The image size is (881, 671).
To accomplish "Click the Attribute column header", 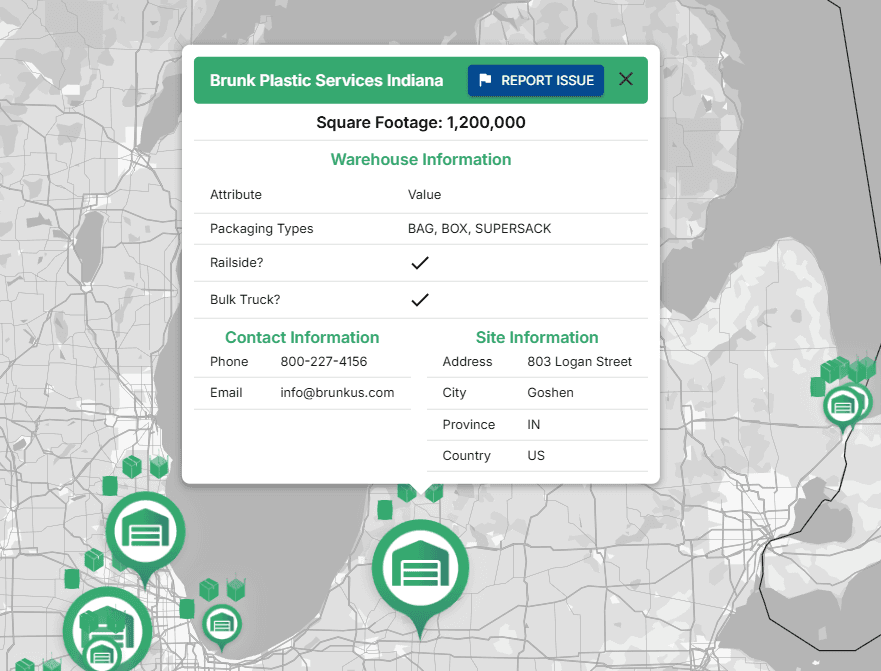I will tap(236, 194).
